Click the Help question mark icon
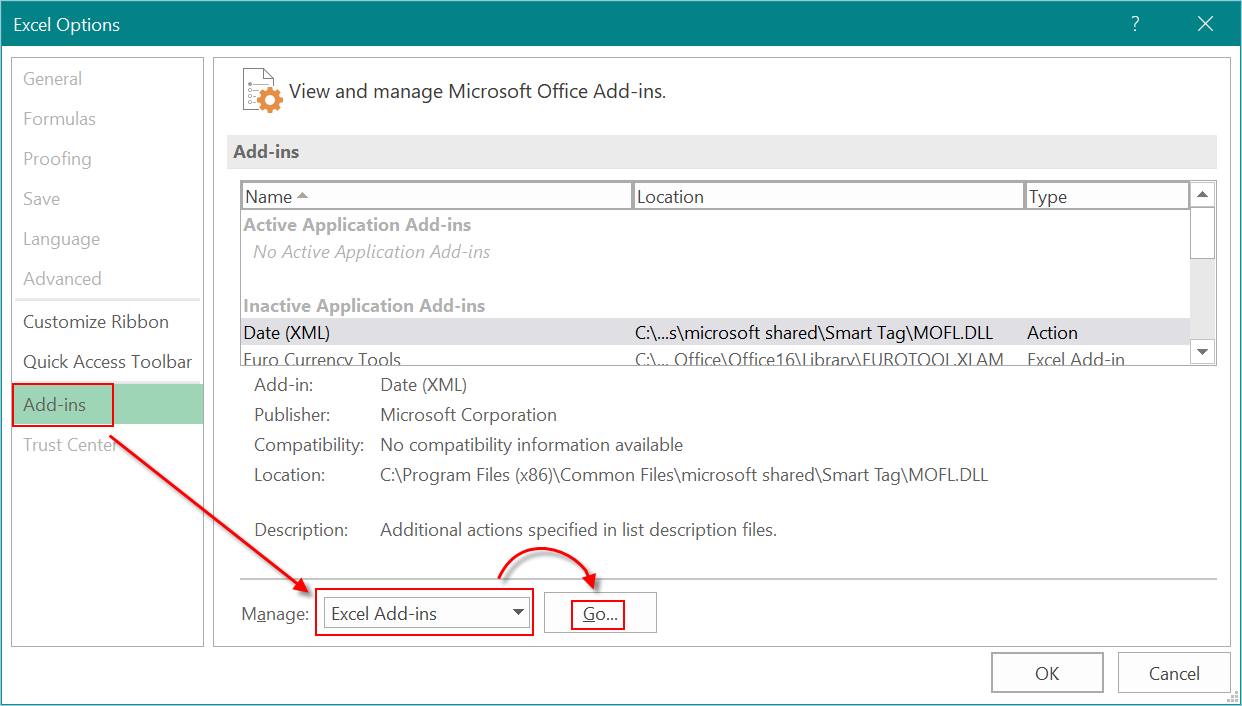Screen dimensions: 1242x706 point(1134,25)
